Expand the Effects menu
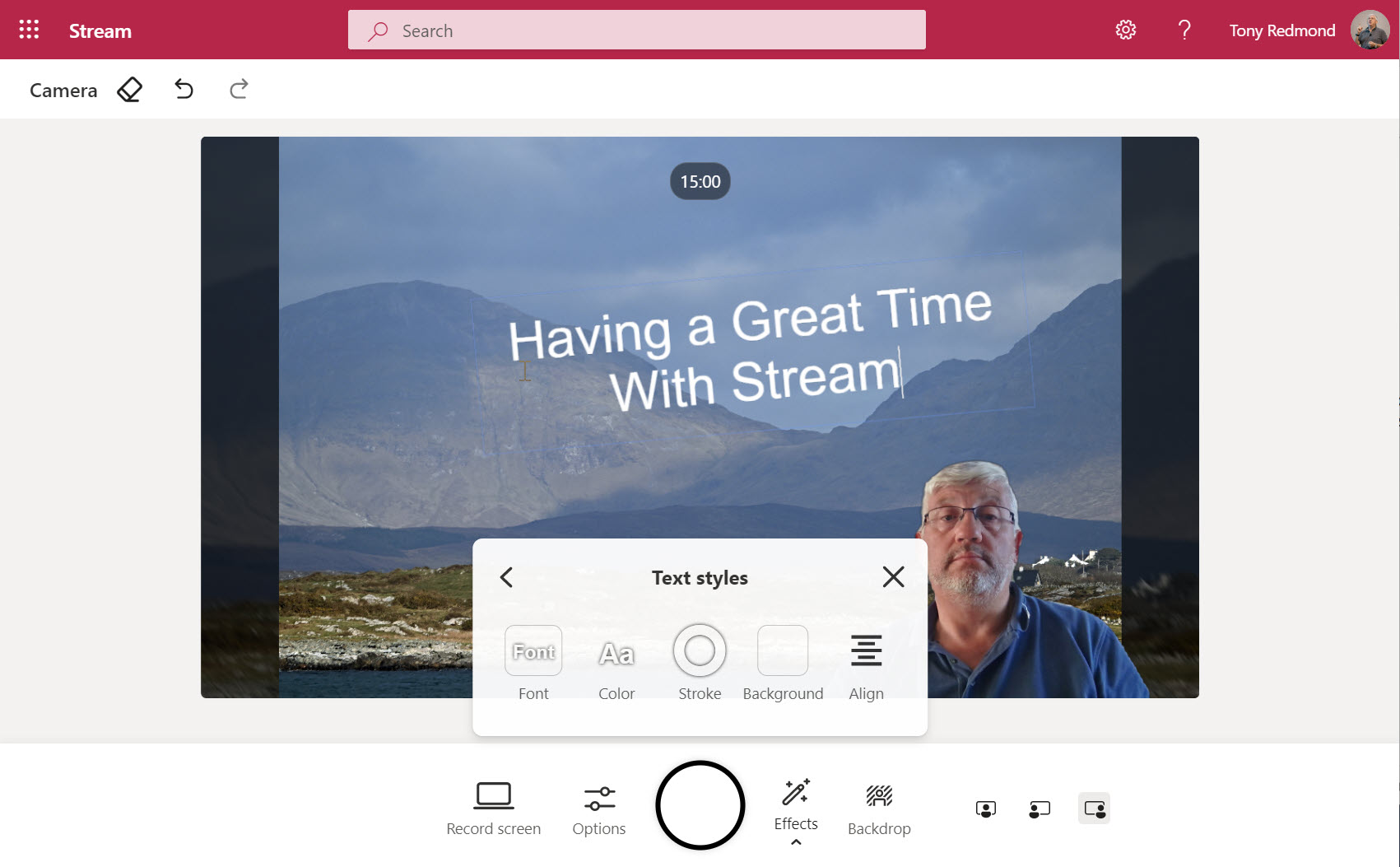Viewport: 1400px width, 867px height. (x=795, y=804)
